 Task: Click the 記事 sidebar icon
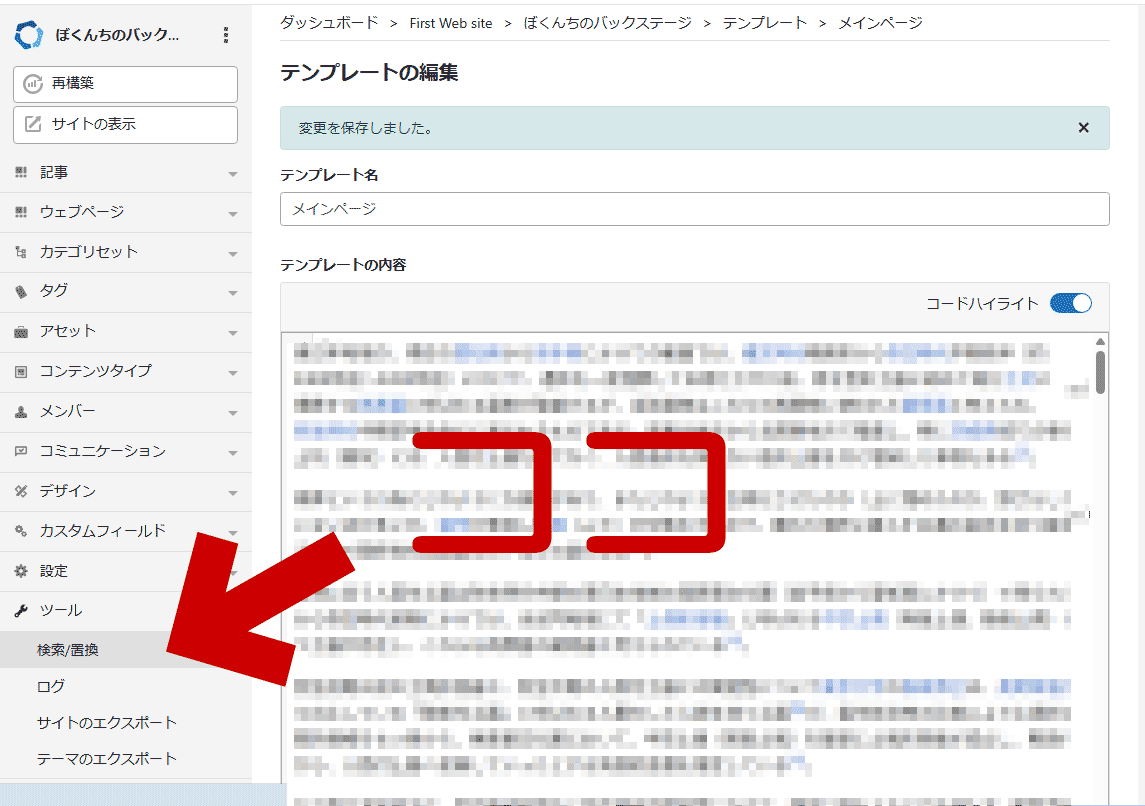21,173
